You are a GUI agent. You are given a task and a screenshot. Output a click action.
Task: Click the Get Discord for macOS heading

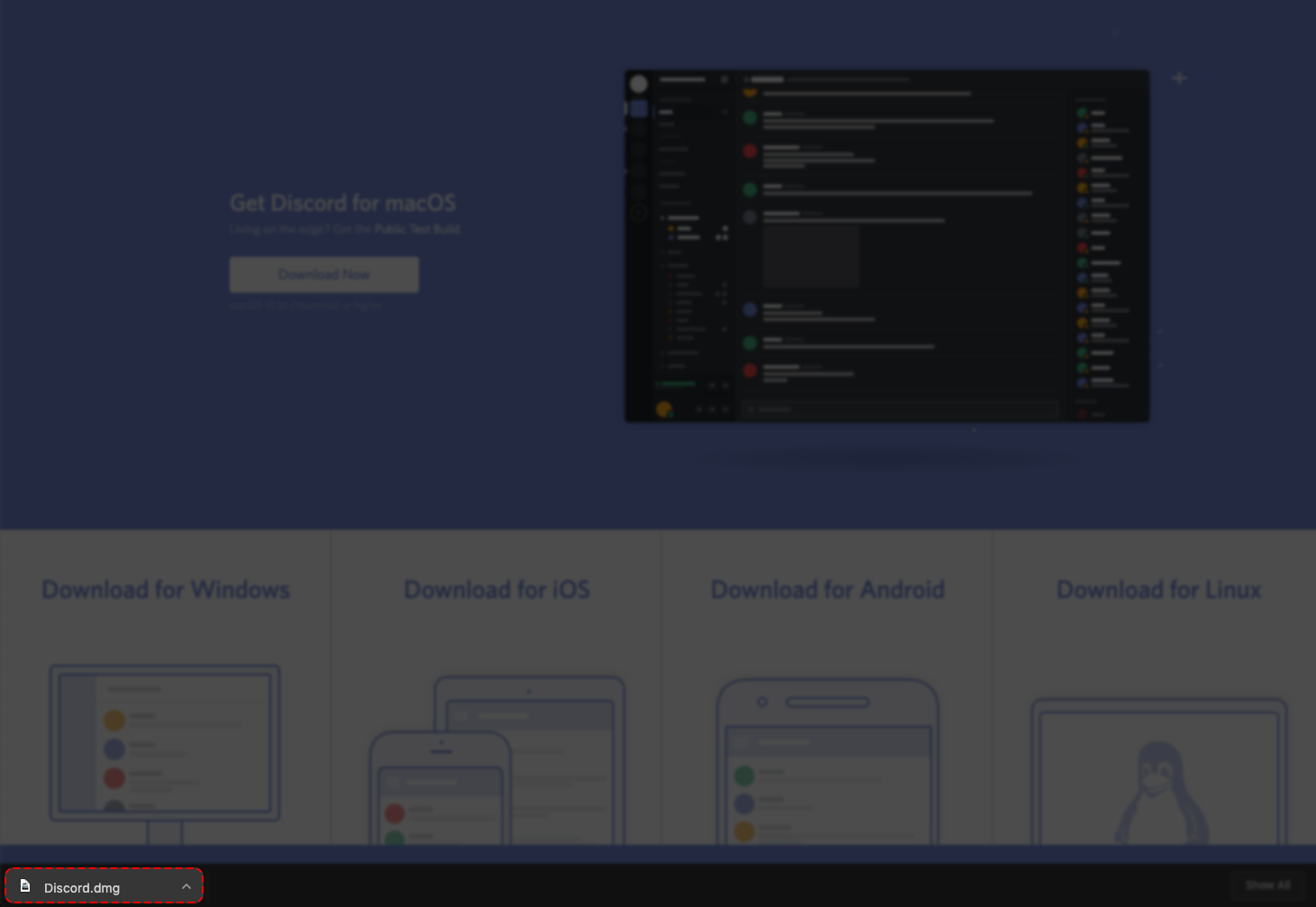coord(343,203)
